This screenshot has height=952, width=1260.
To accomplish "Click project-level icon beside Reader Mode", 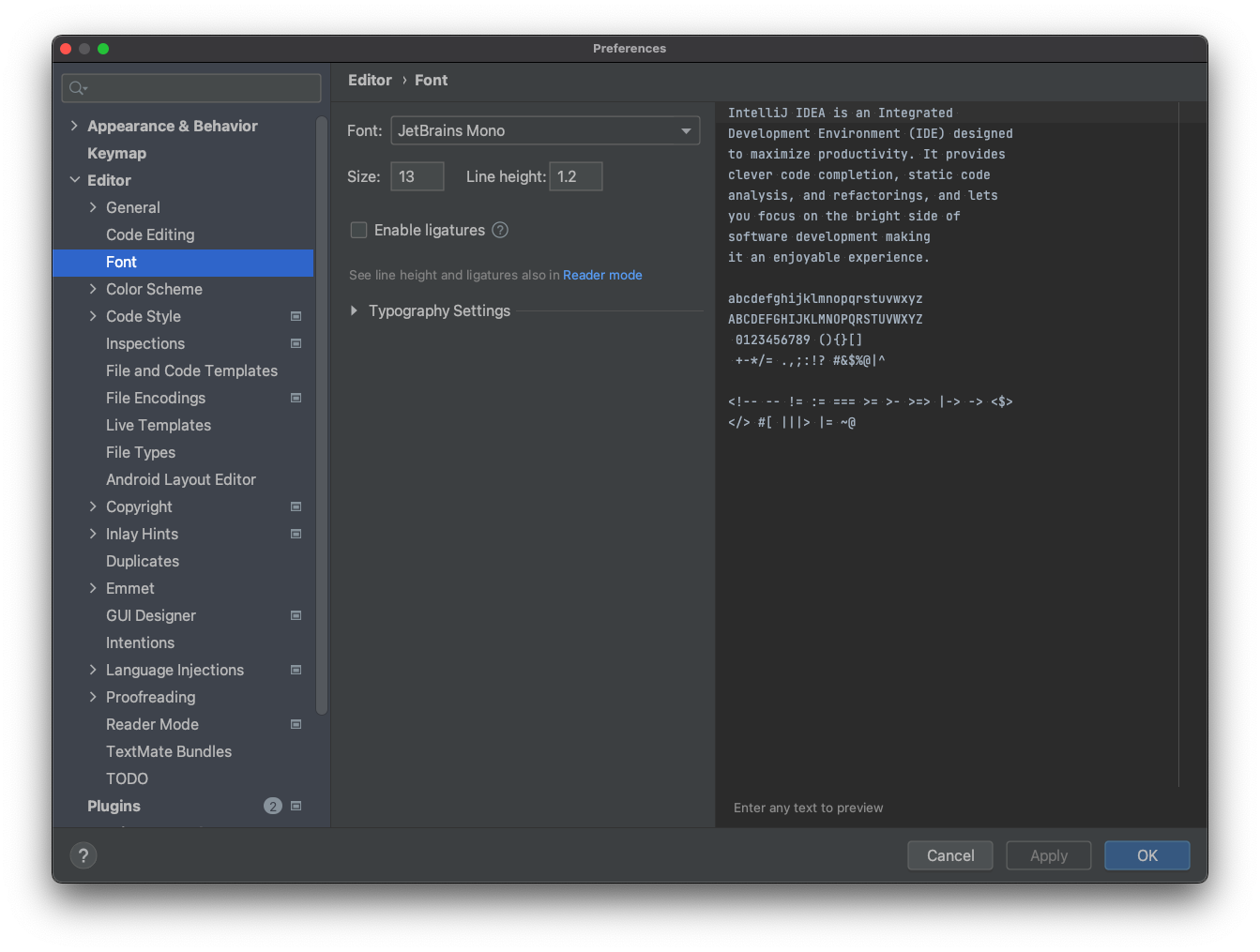I will coord(296,724).
